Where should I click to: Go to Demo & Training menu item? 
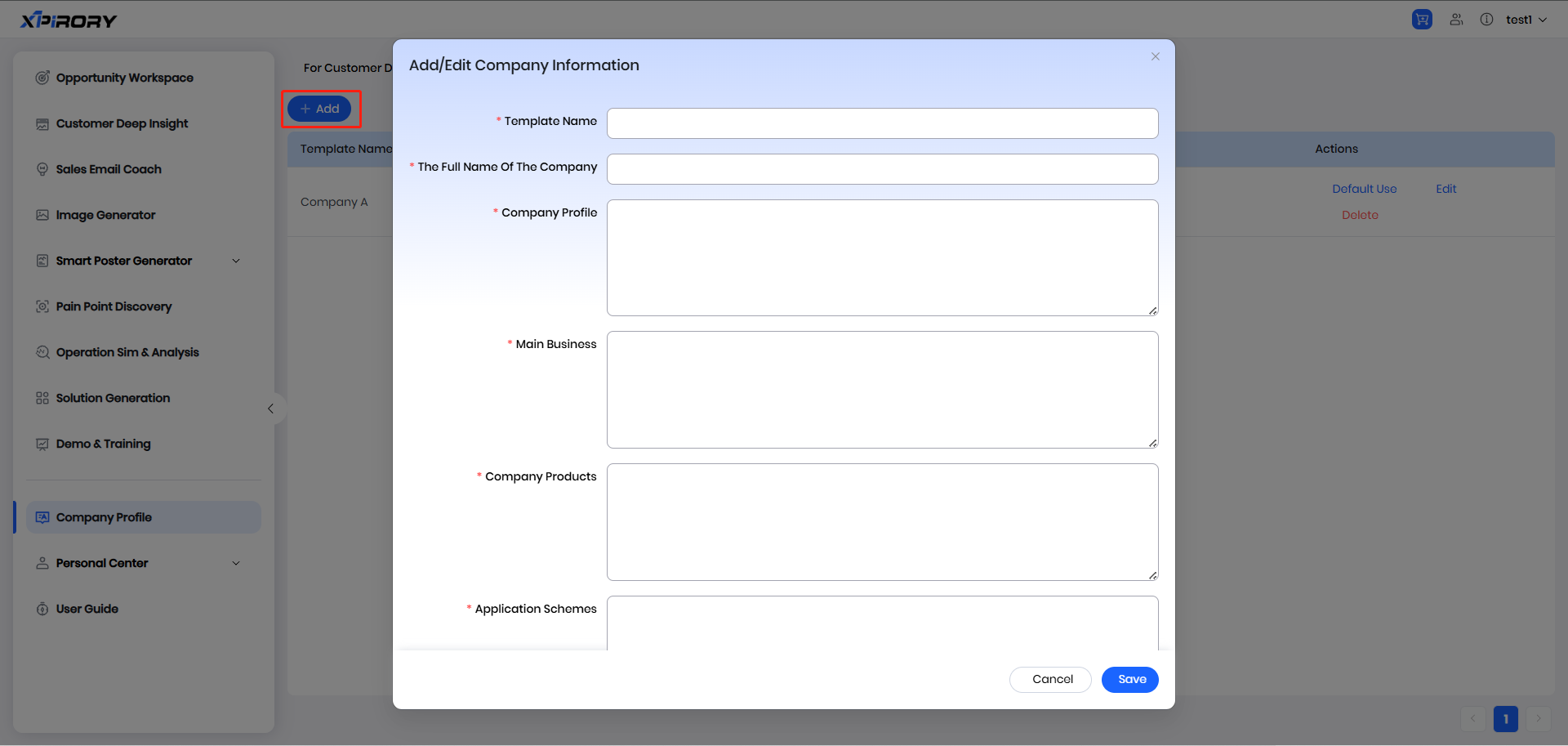(x=103, y=444)
